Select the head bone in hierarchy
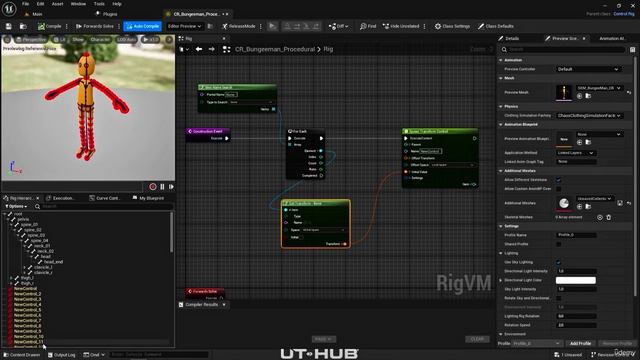The image size is (640, 360). 46,257
